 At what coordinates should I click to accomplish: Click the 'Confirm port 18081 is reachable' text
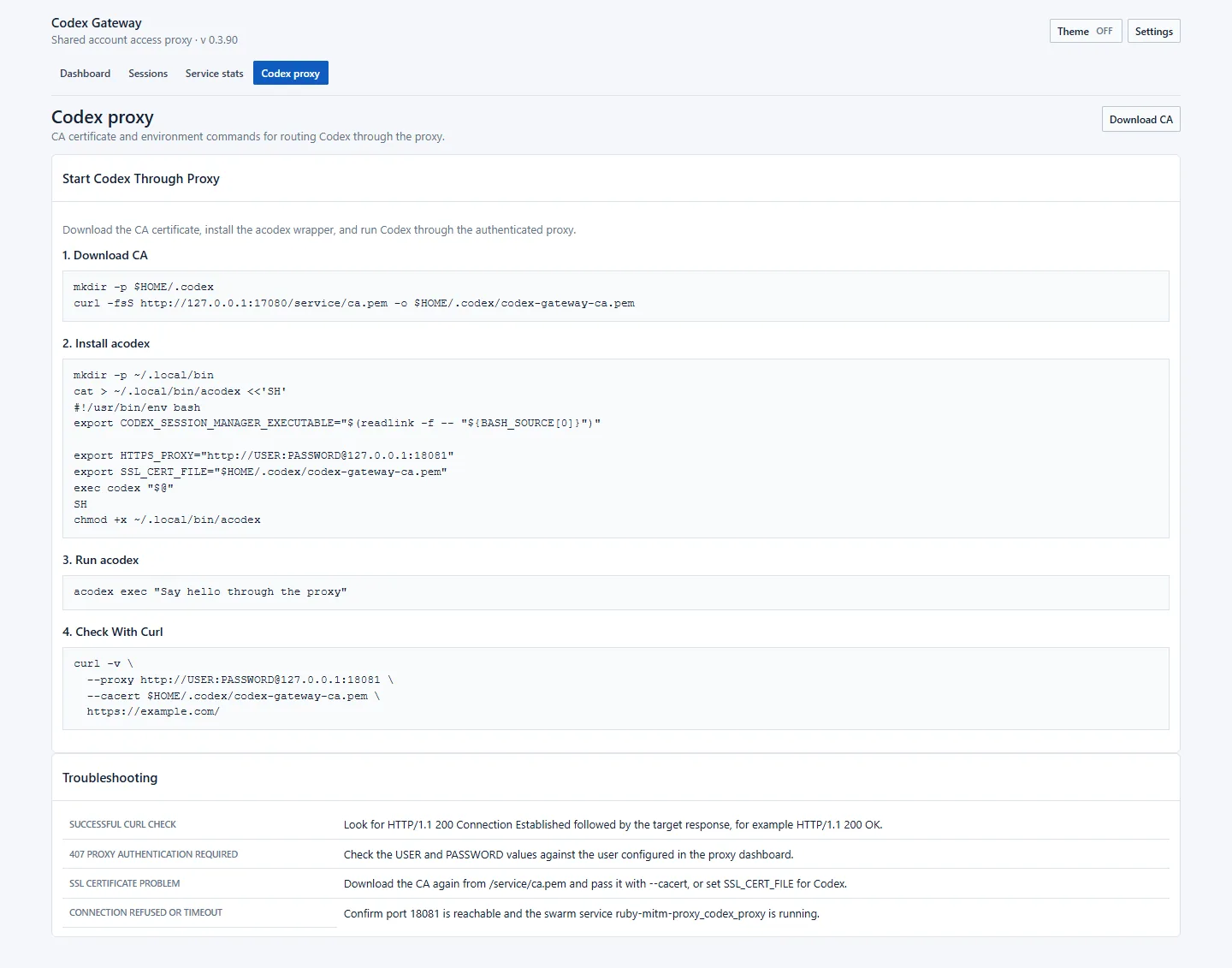pos(581,913)
